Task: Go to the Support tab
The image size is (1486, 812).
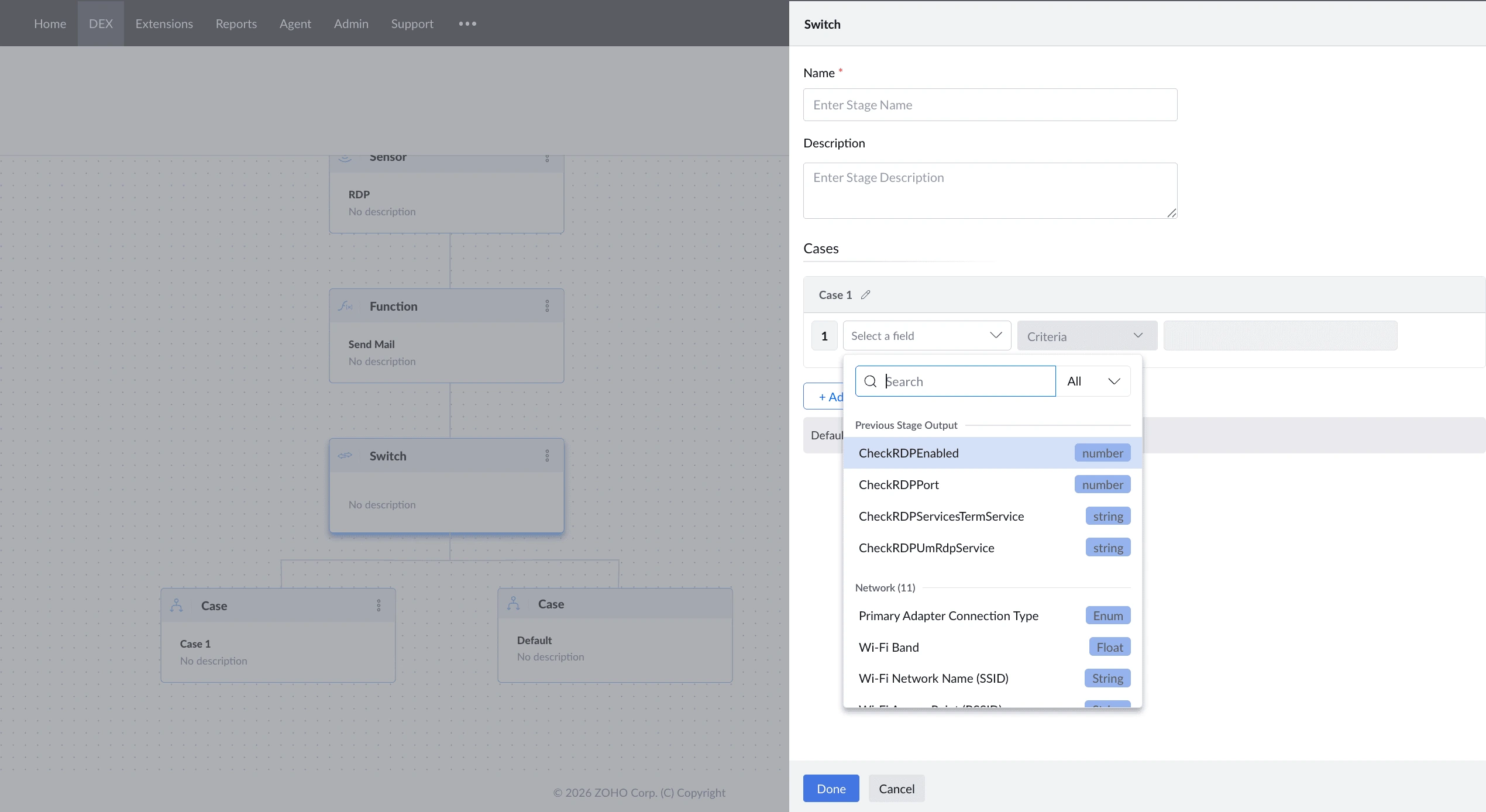Action: [x=412, y=23]
